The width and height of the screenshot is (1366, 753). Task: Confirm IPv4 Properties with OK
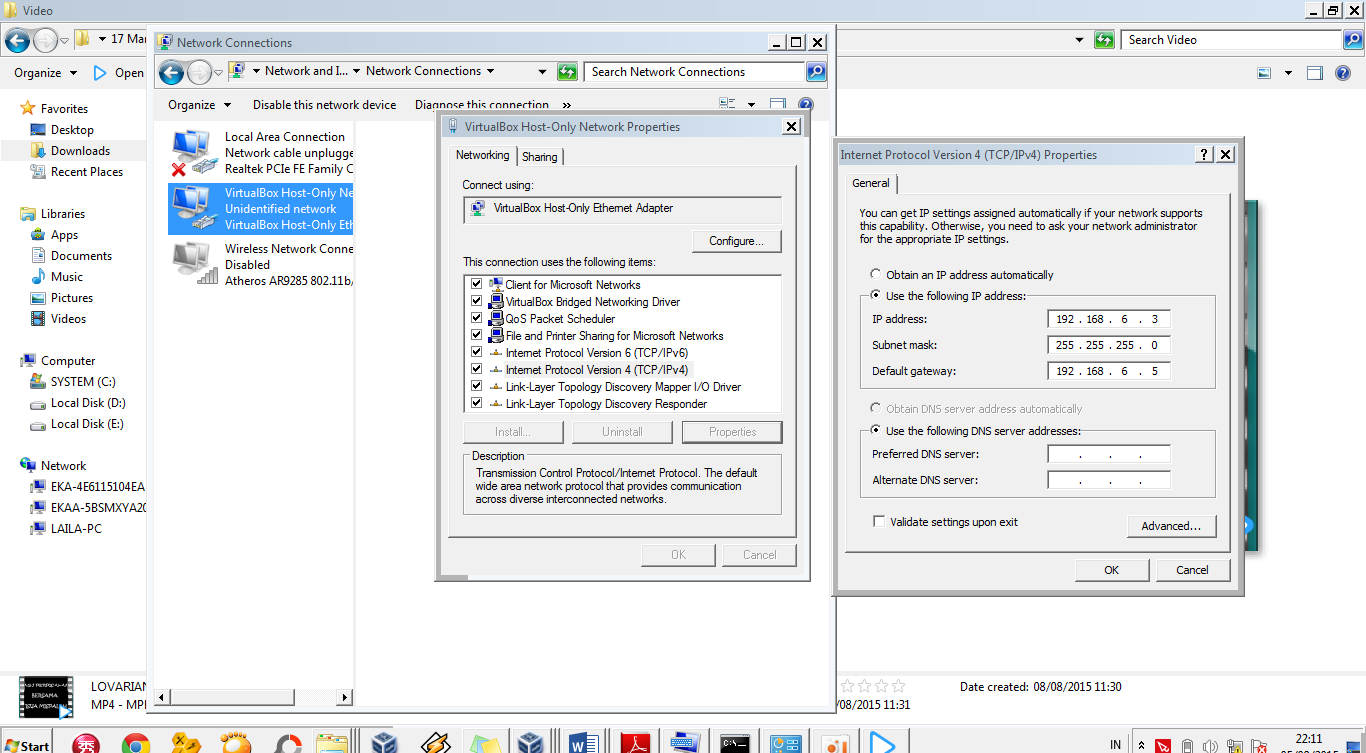pyautogui.click(x=1111, y=570)
